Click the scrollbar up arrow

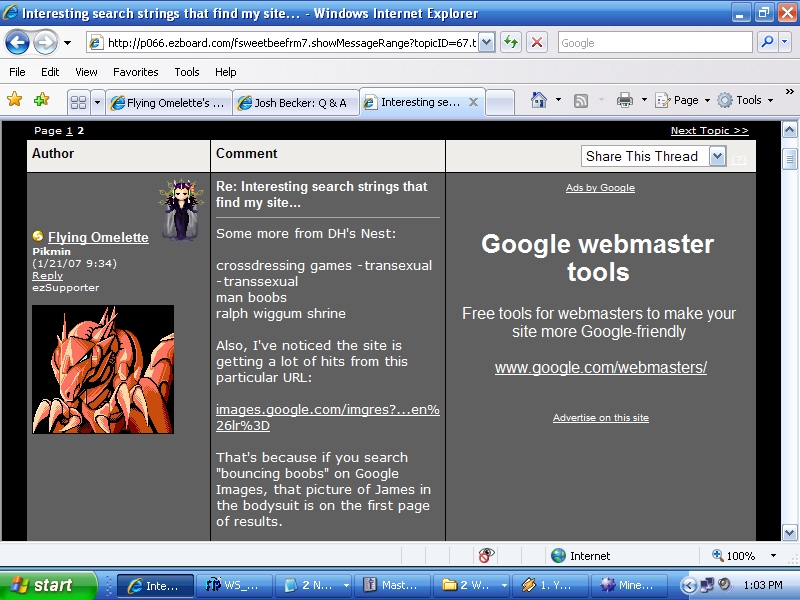click(789, 130)
